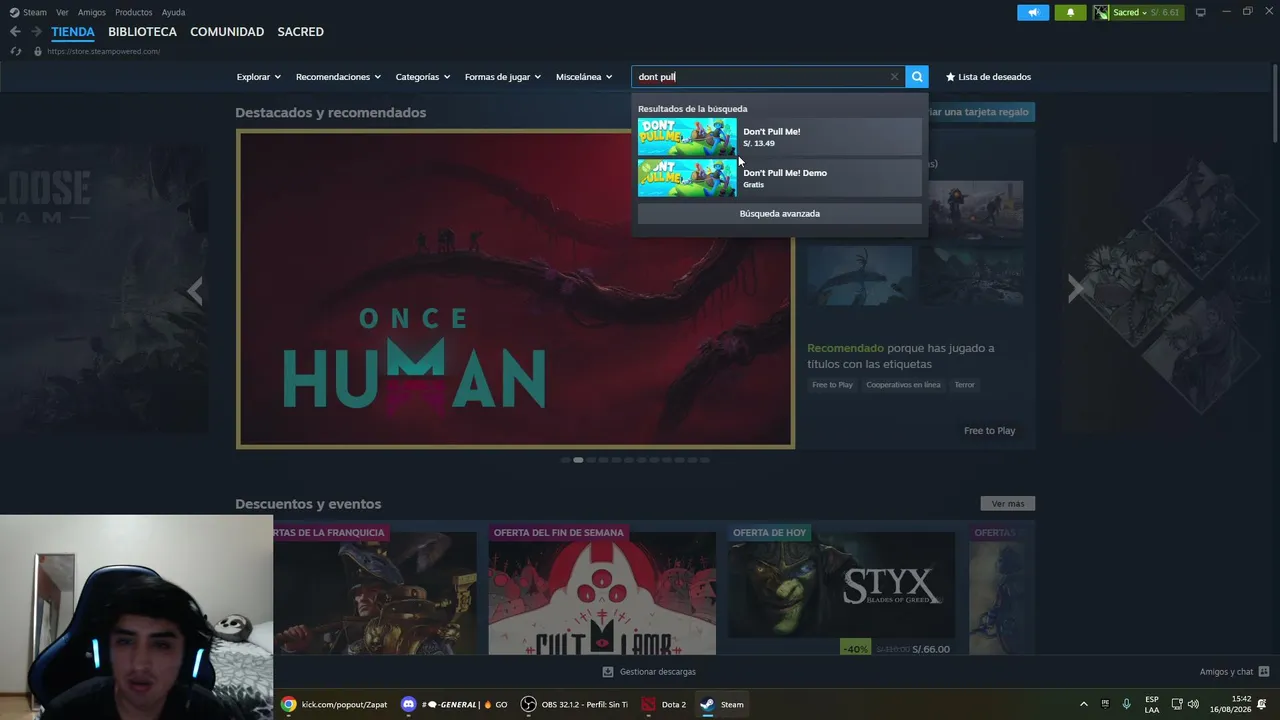Click the Búsqueda avanzada button
The height and width of the screenshot is (720, 1280).
click(x=779, y=214)
